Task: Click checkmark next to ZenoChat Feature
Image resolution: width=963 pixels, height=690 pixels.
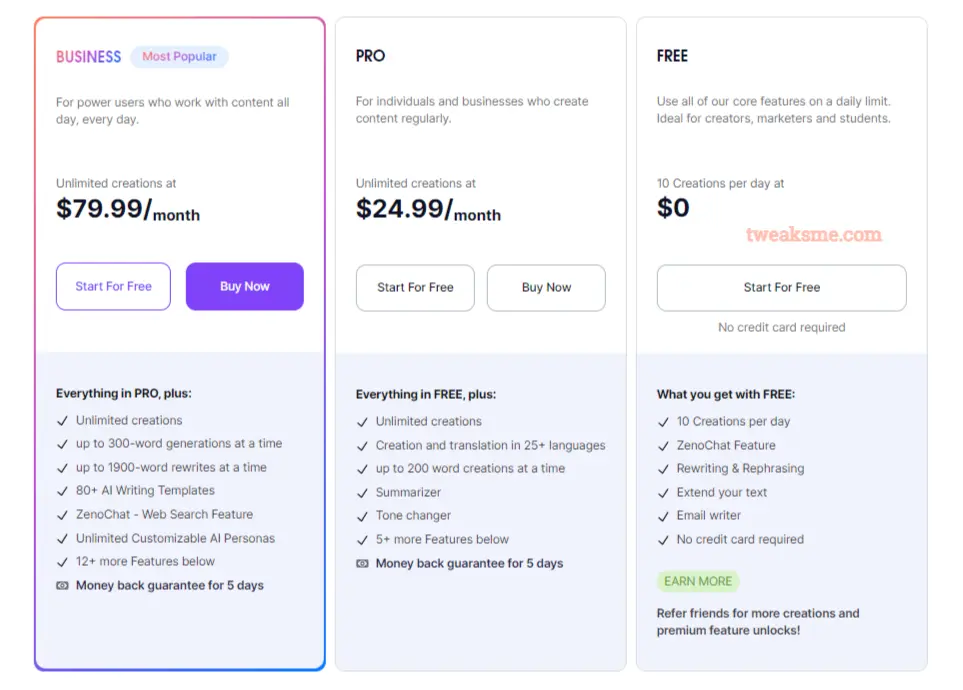Action: pos(663,446)
